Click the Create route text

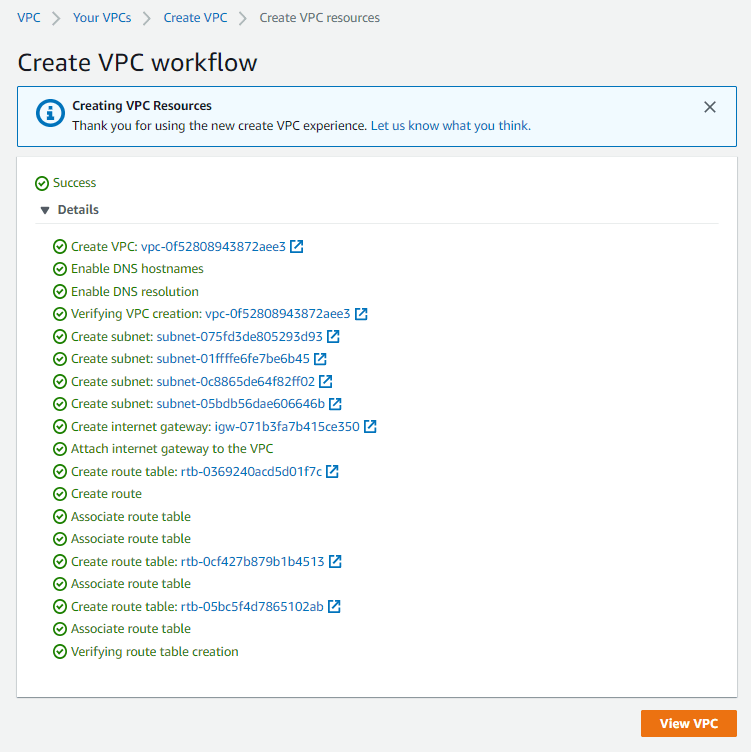pos(106,494)
